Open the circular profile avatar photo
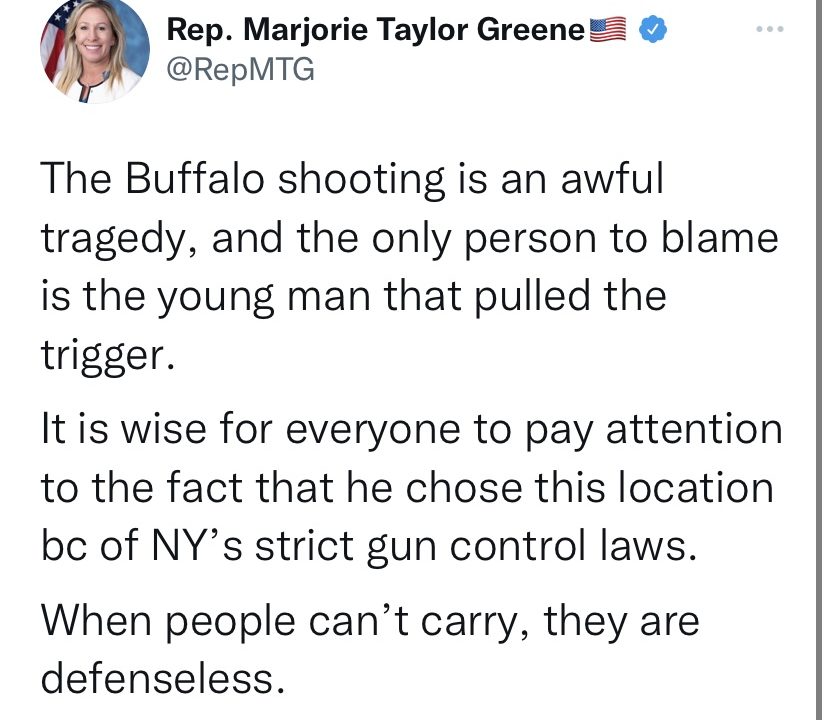 95,50
